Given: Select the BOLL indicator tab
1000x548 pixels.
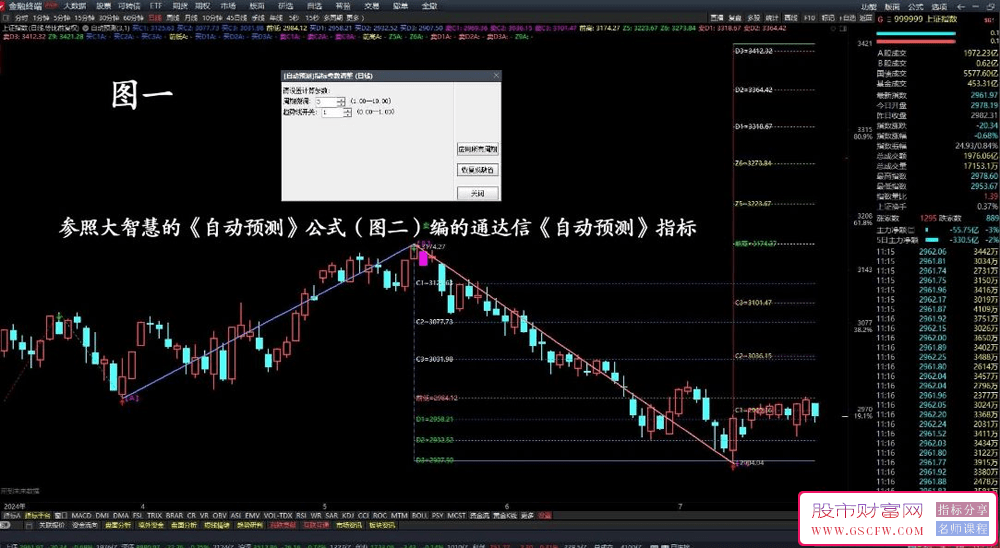Looking at the screenshot, I should [x=420, y=515].
